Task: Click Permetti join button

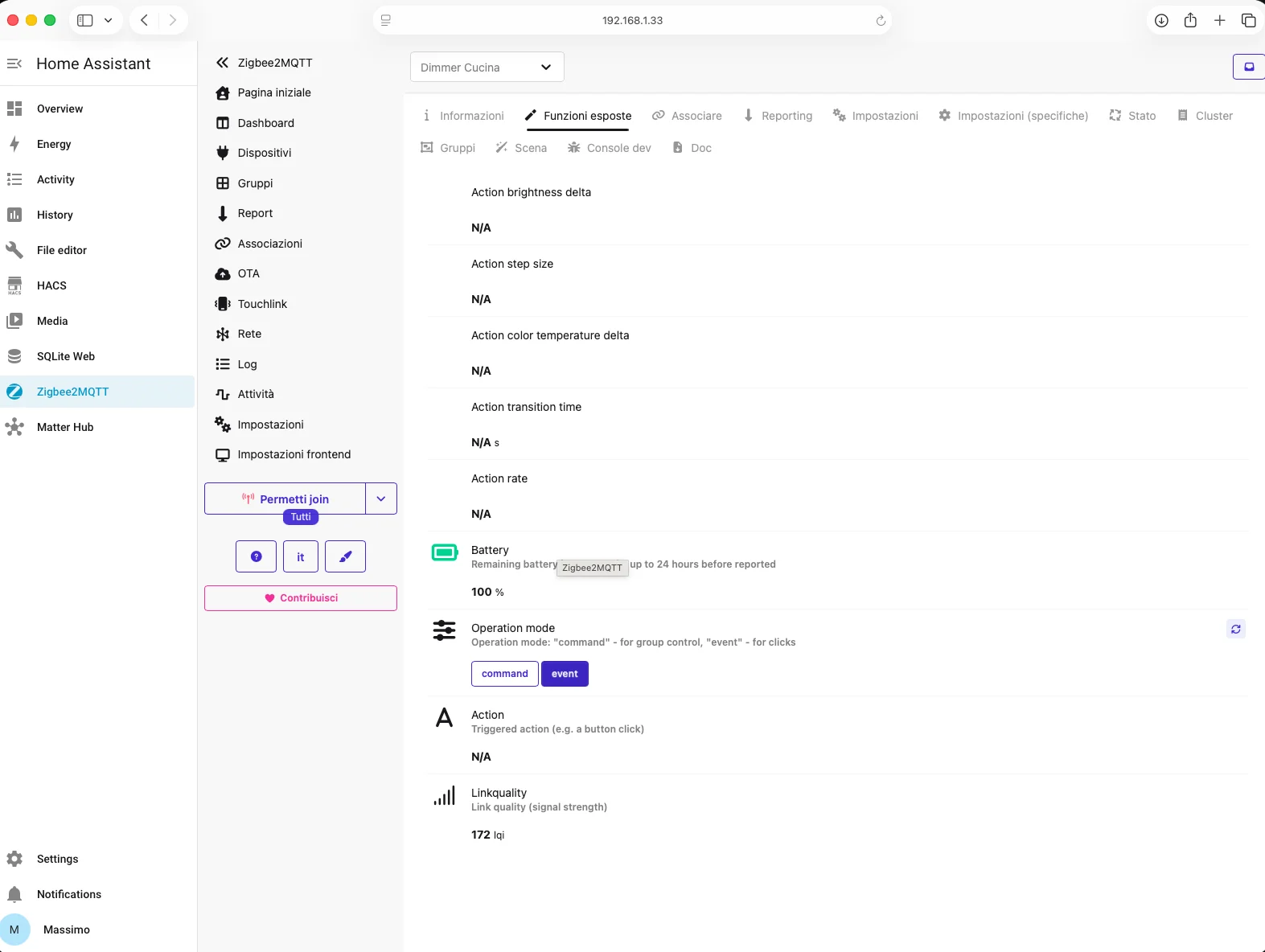Action: coord(285,499)
